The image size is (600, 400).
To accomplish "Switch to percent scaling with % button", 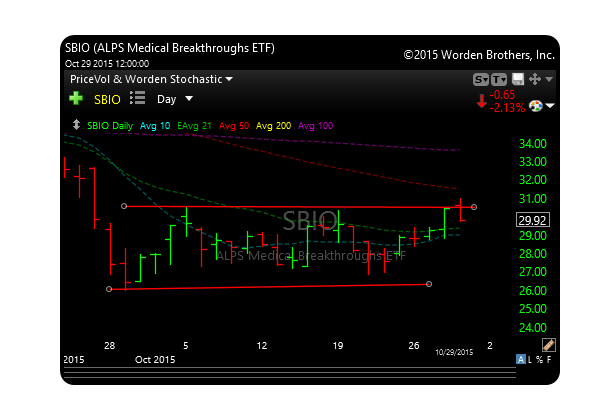I will (x=539, y=359).
